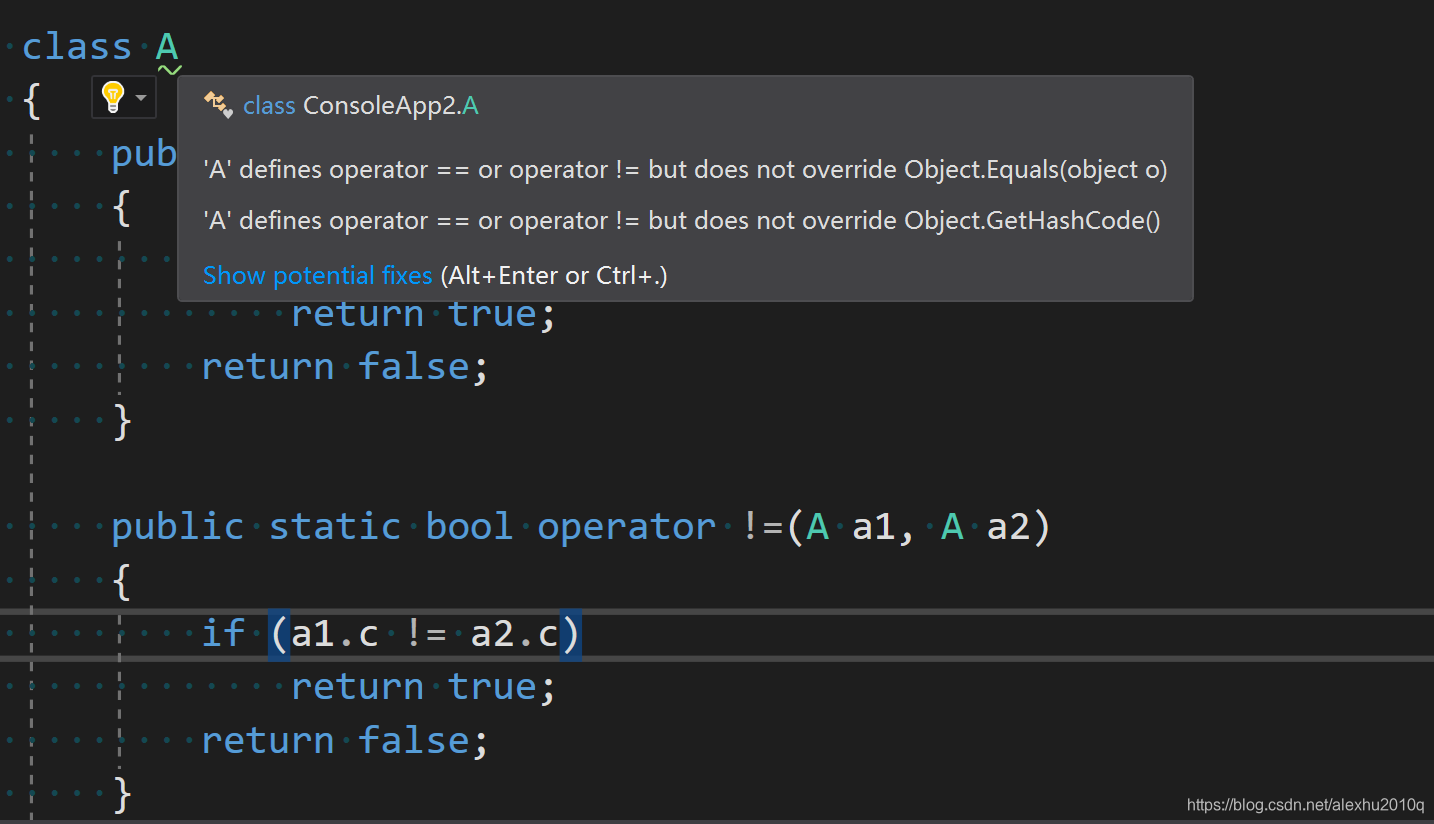Viewport: 1434px width, 824px height.
Task: Click 'public' keyword of operator != declaration
Action: click(x=178, y=527)
